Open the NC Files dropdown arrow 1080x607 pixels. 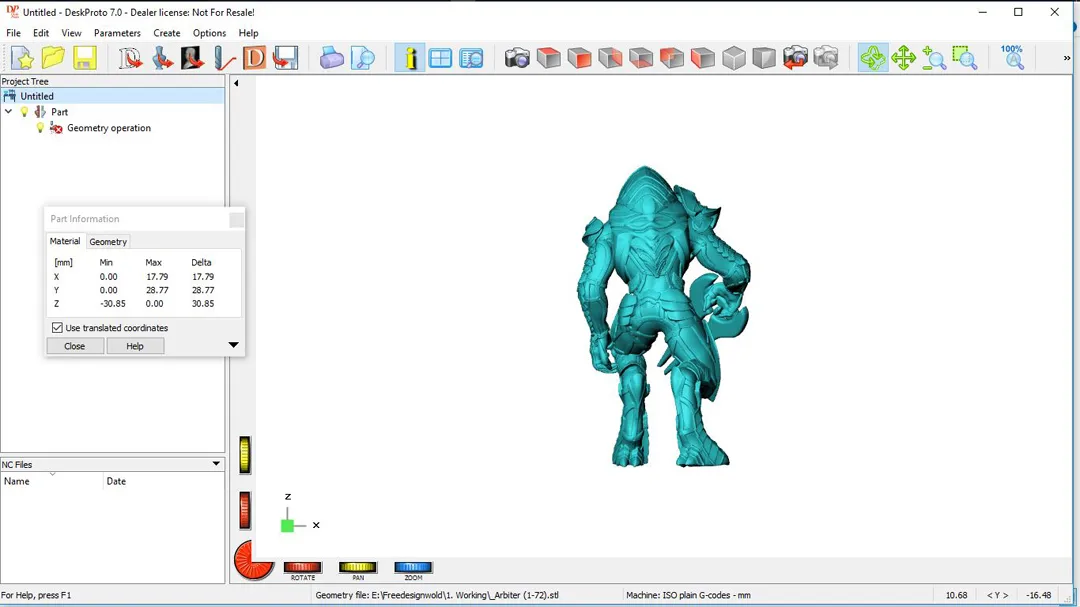pyautogui.click(x=216, y=464)
